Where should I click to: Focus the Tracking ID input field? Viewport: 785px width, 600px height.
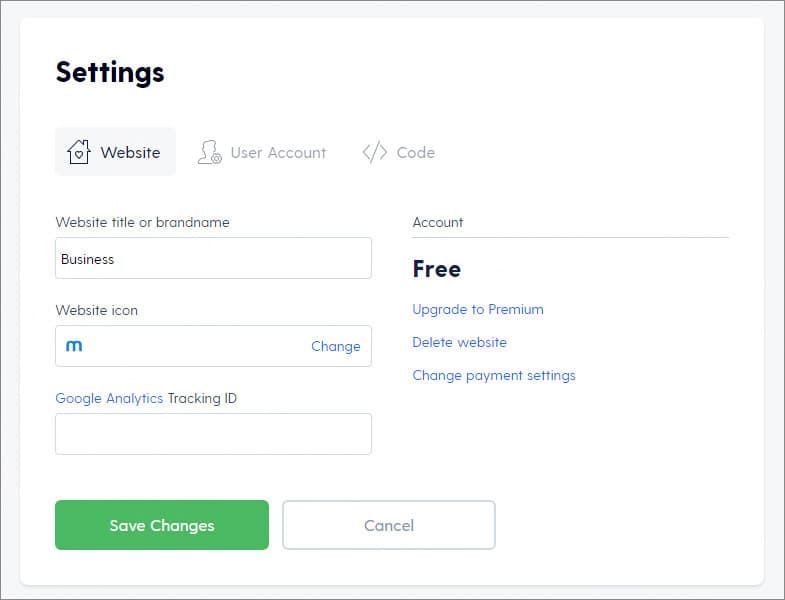(x=213, y=434)
